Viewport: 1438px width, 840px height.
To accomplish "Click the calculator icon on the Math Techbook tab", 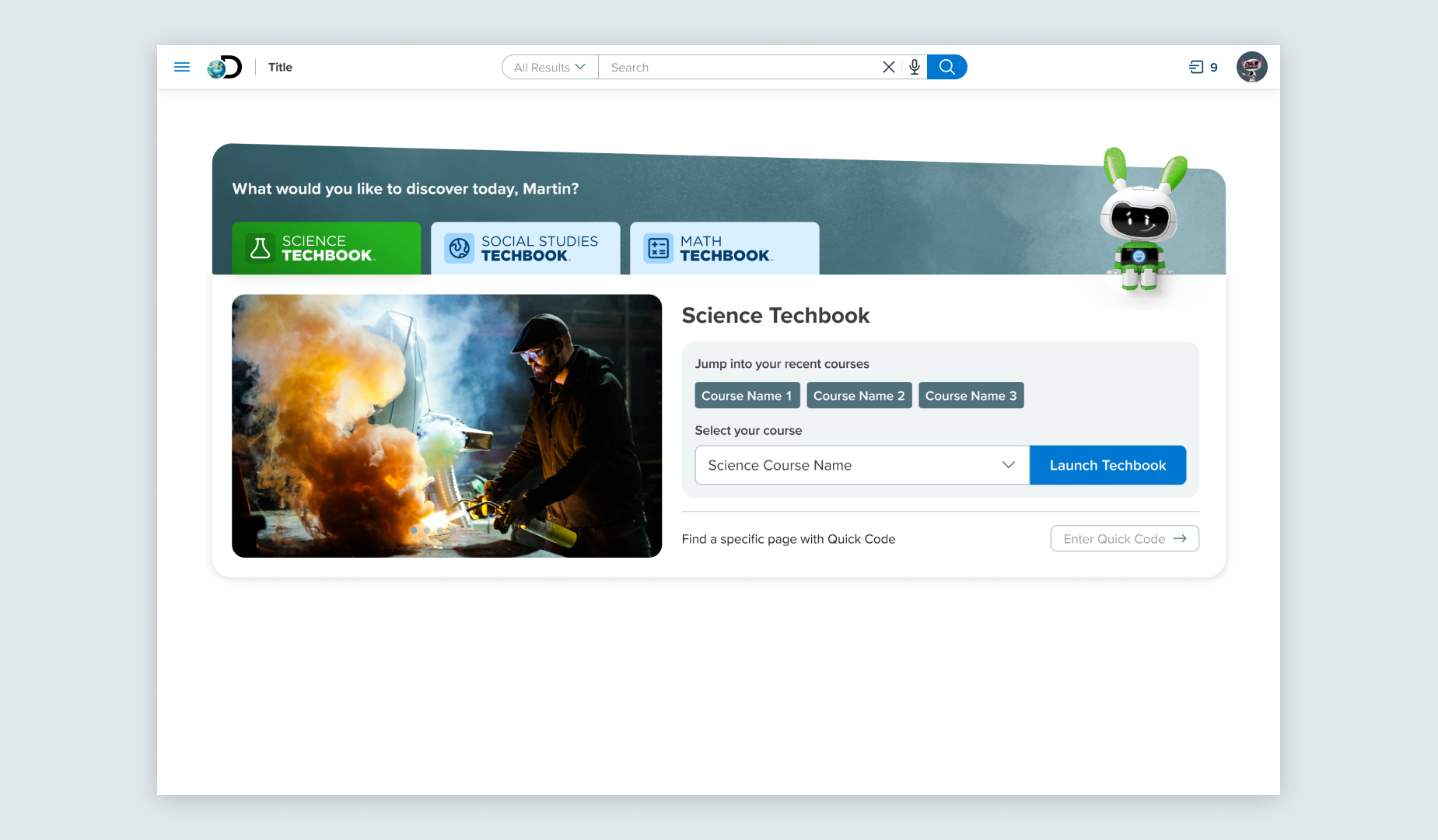I will click(659, 248).
